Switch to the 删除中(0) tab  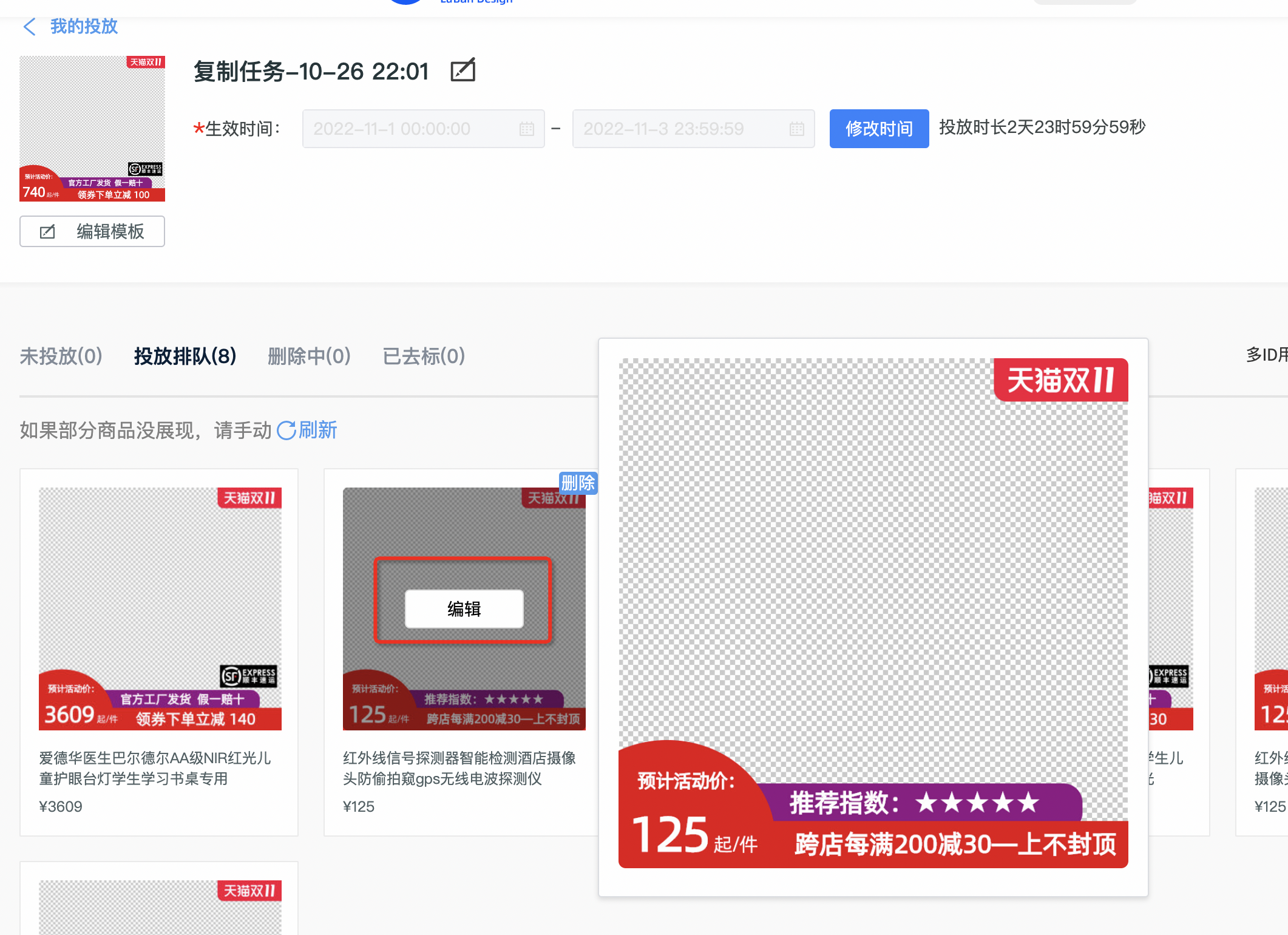pyautogui.click(x=309, y=356)
